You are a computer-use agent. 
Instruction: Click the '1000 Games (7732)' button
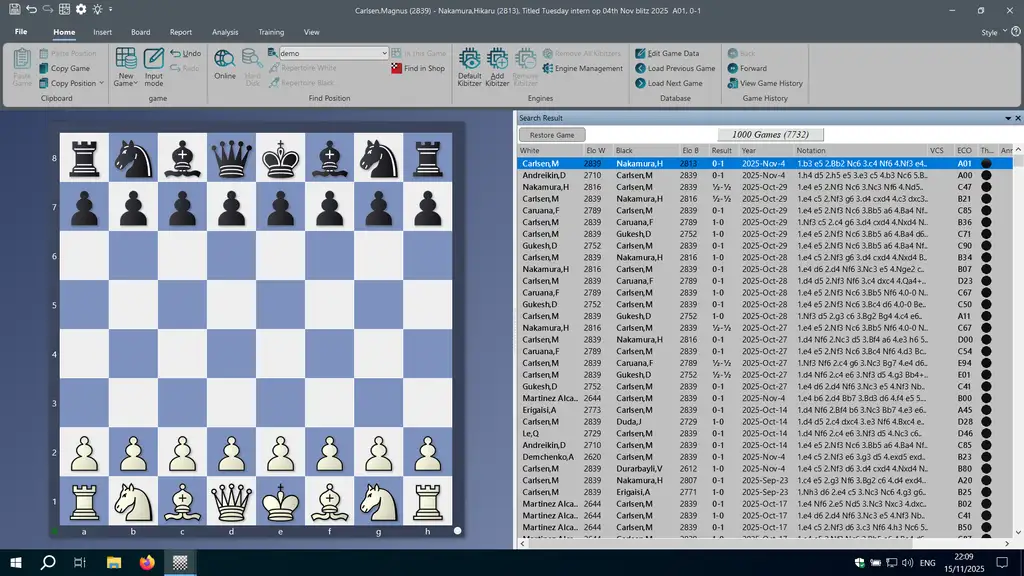pos(770,135)
